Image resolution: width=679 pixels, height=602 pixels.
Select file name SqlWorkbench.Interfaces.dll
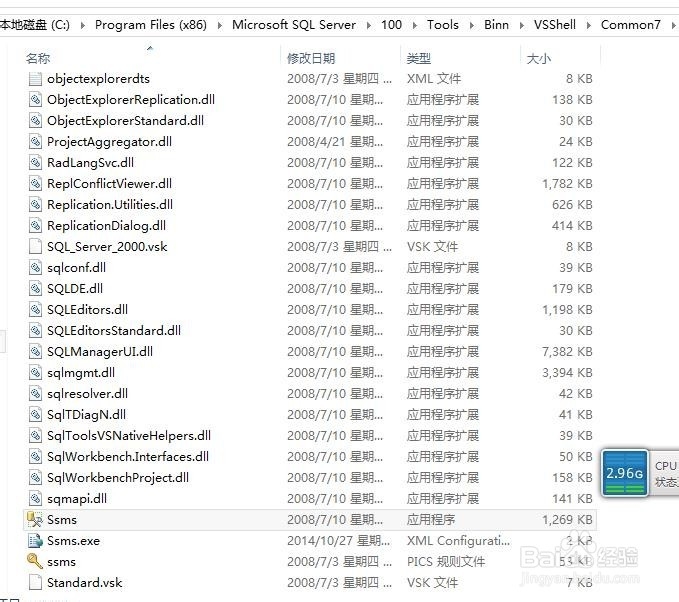pos(128,457)
